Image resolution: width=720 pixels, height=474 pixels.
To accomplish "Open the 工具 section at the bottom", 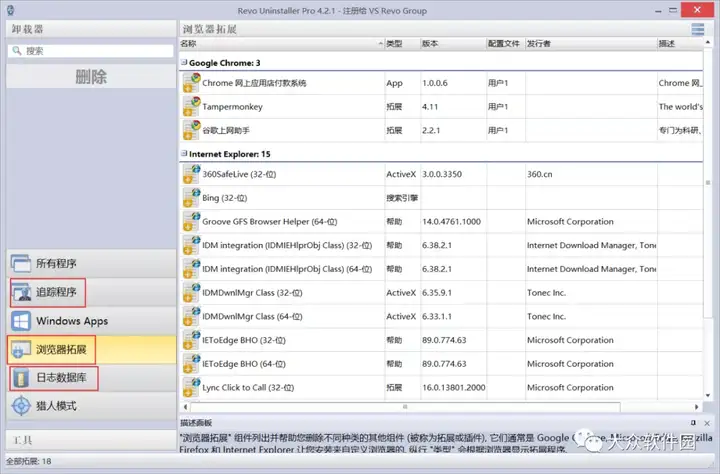I will 91,440.
